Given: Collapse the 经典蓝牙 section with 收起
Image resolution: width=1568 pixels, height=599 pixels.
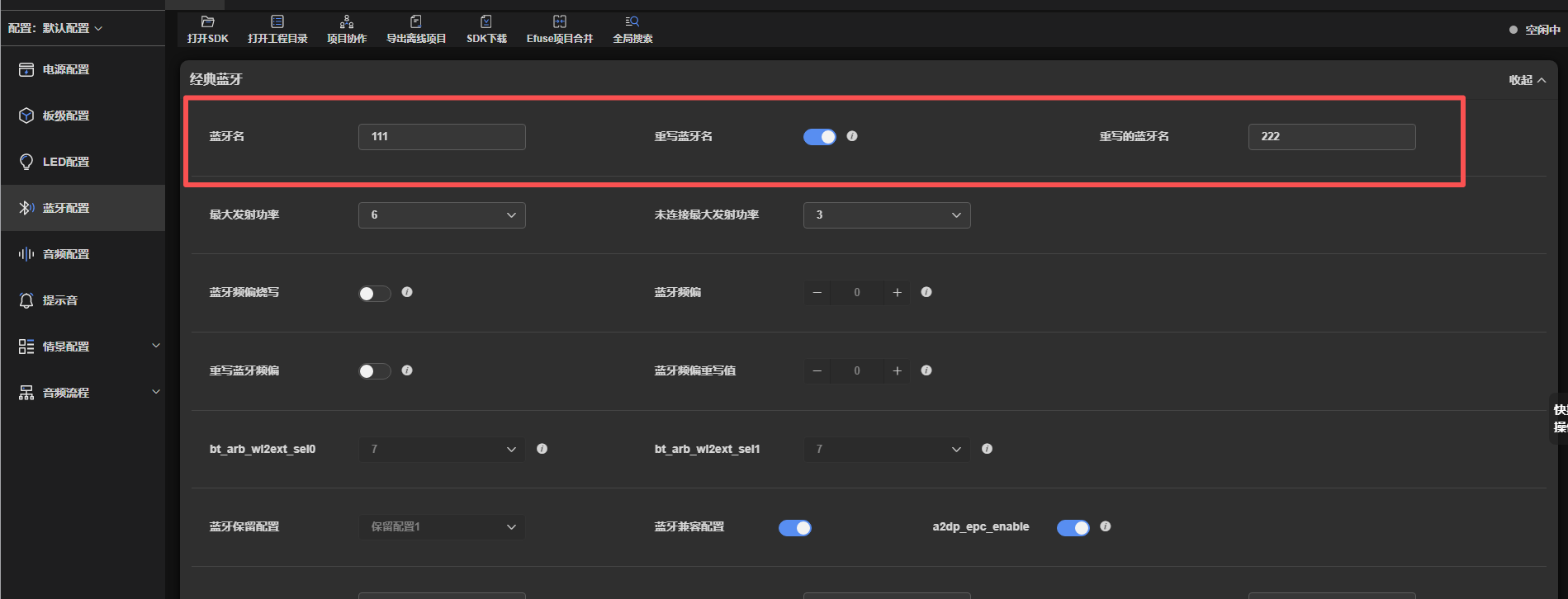Looking at the screenshot, I should click(1528, 80).
